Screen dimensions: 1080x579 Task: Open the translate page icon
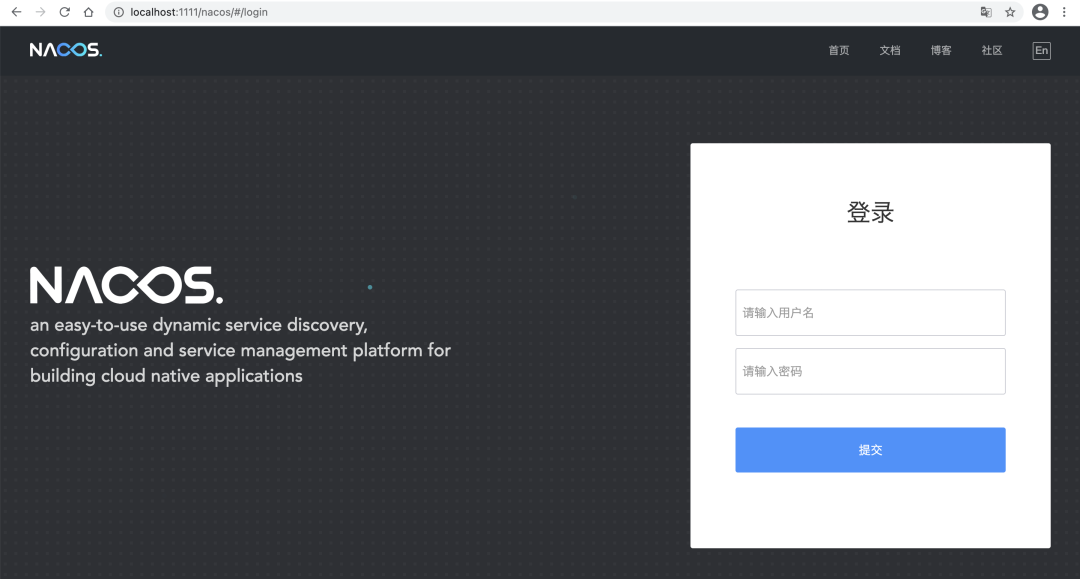pos(986,12)
